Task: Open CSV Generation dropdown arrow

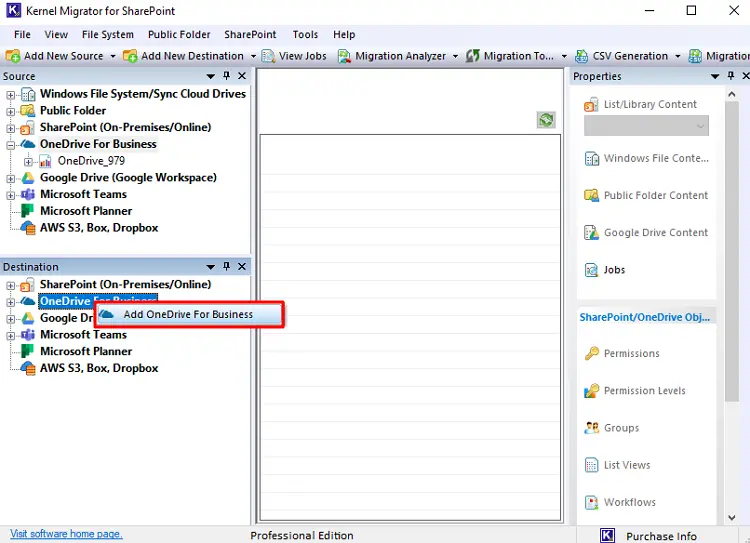Action: (678, 56)
